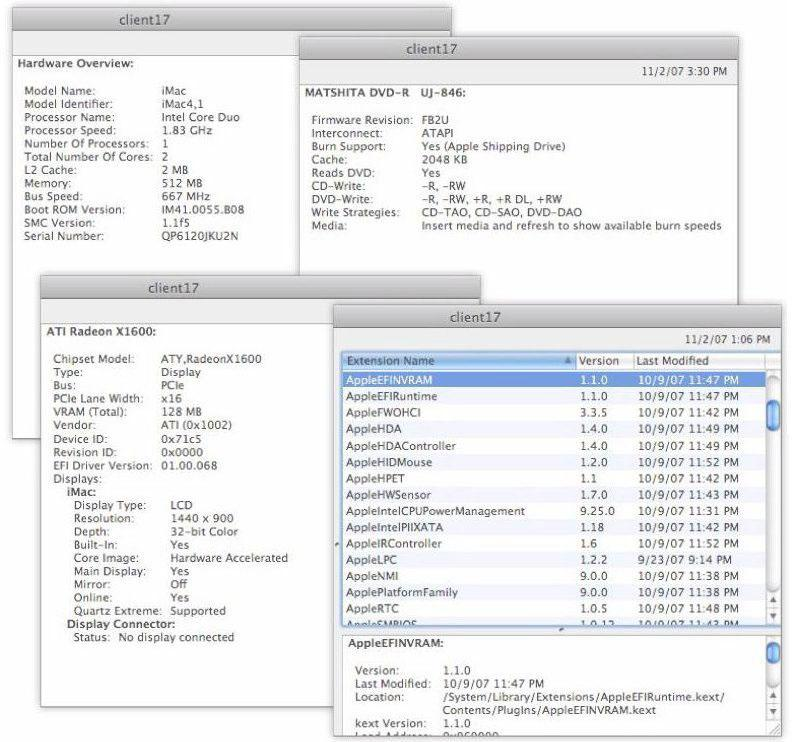Click the extension list scroll down arrow

pyautogui.click(x=773, y=616)
